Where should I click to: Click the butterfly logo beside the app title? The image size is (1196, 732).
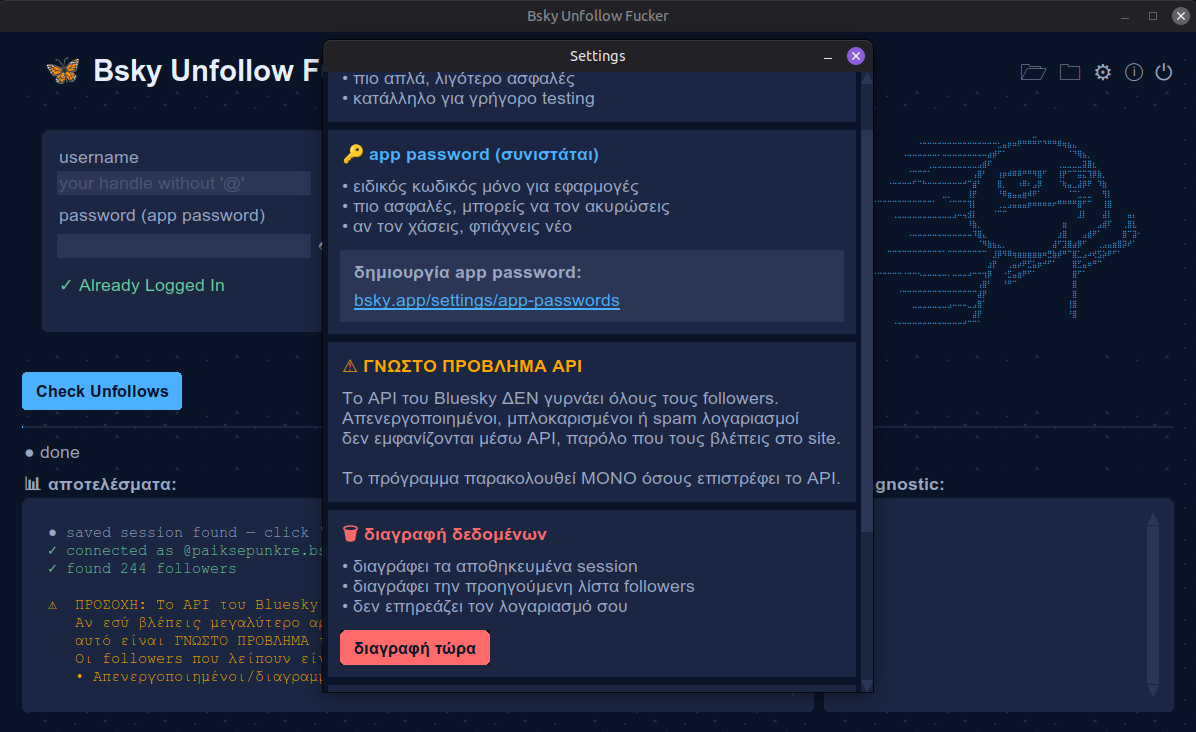62,71
